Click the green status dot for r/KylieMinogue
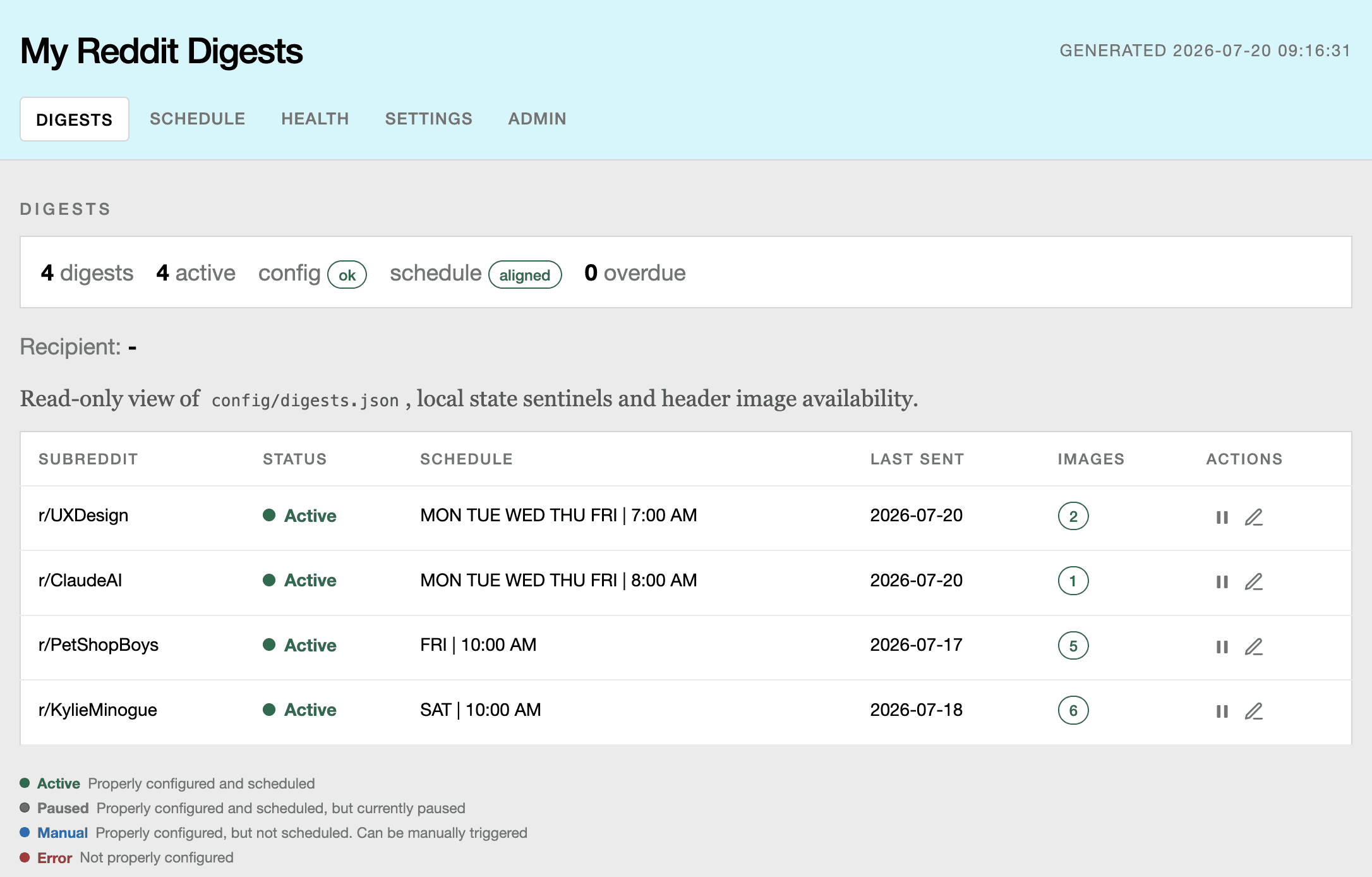 click(269, 709)
